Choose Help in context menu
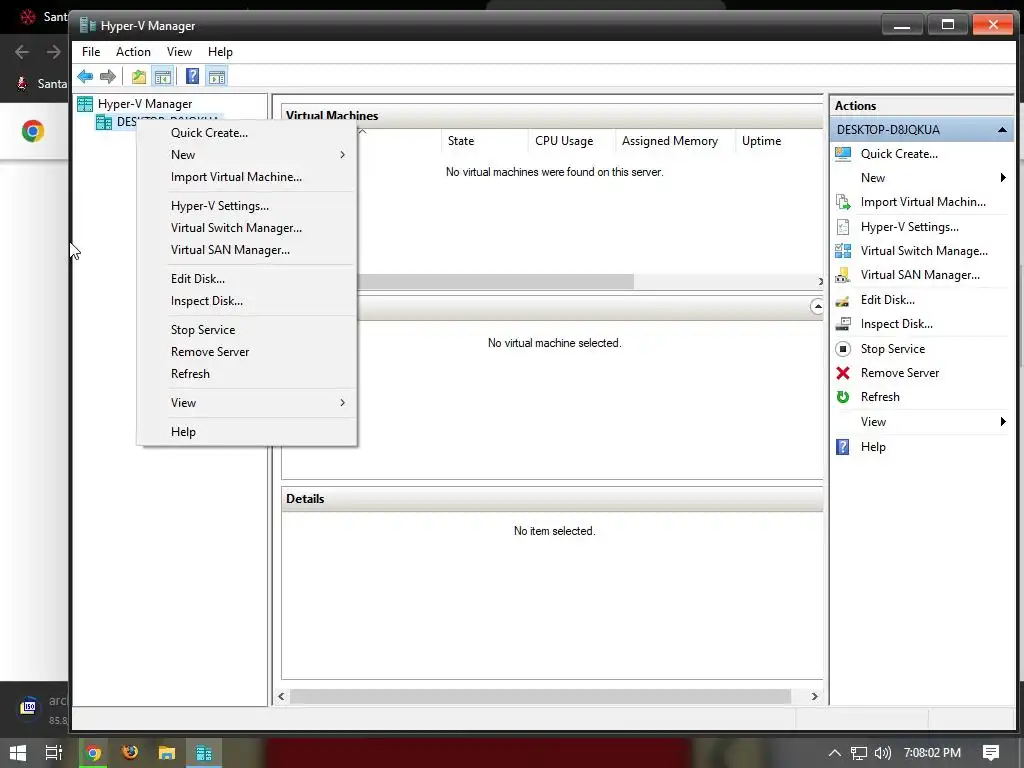This screenshot has width=1024, height=768. (248, 432)
